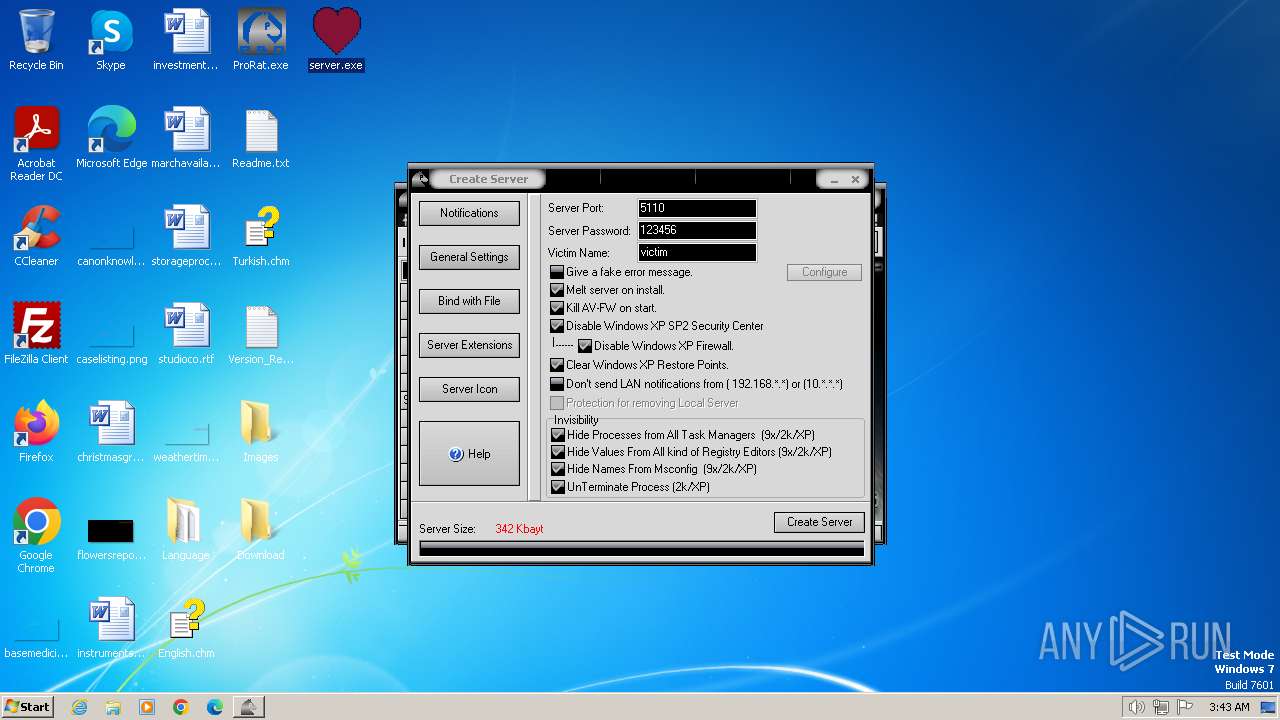Click the Help button
The width and height of the screenshot is (1280, 720).
coord(469,454)
